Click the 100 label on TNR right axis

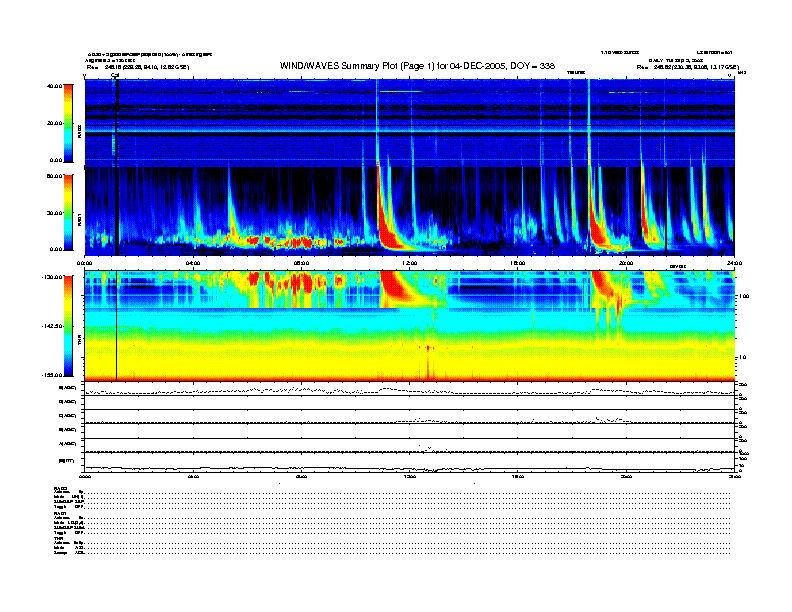click(744, 296)
